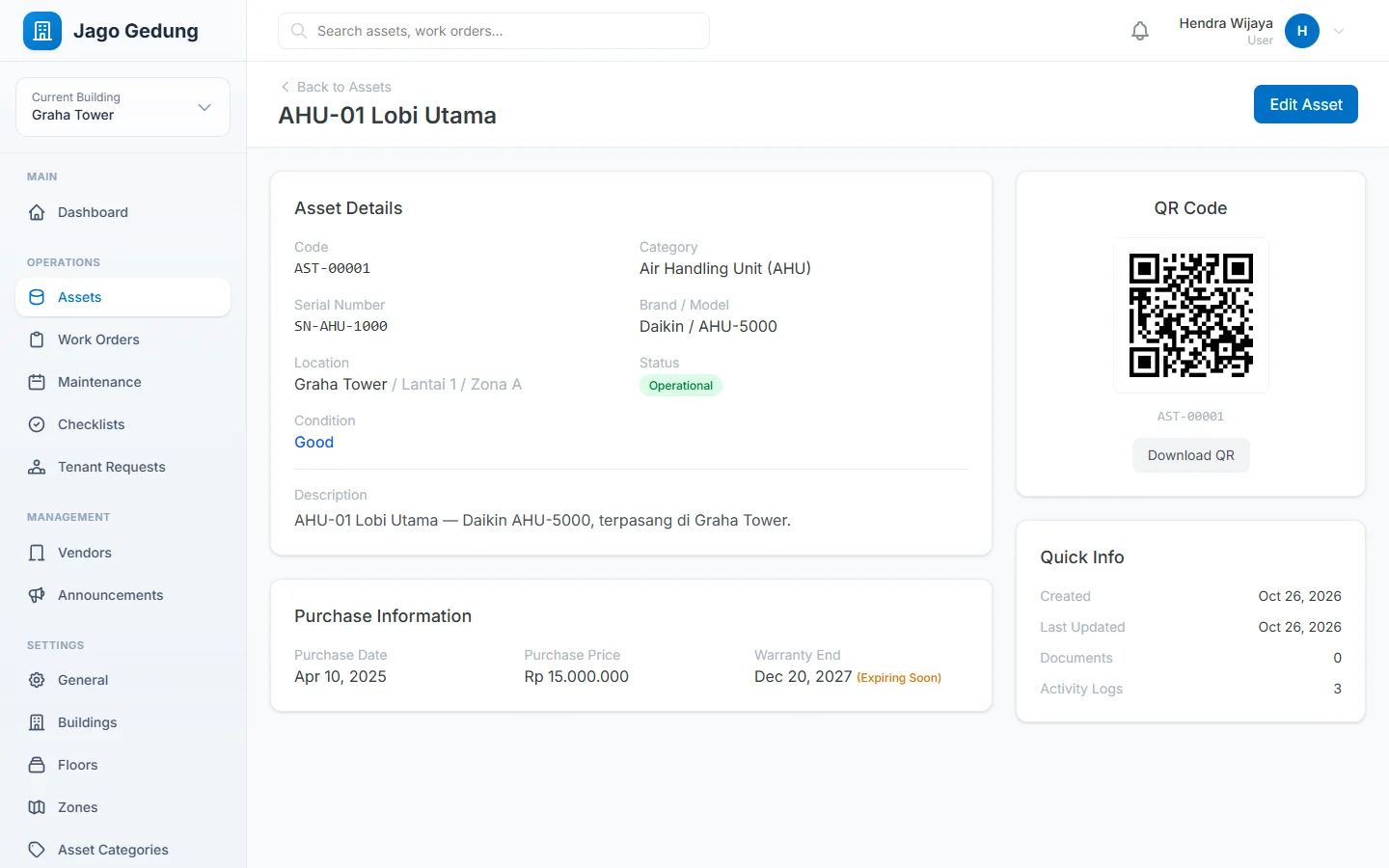Screen dimensions: 1389x868
Task: Click the Operational status badge
Action: pos(681,386)
